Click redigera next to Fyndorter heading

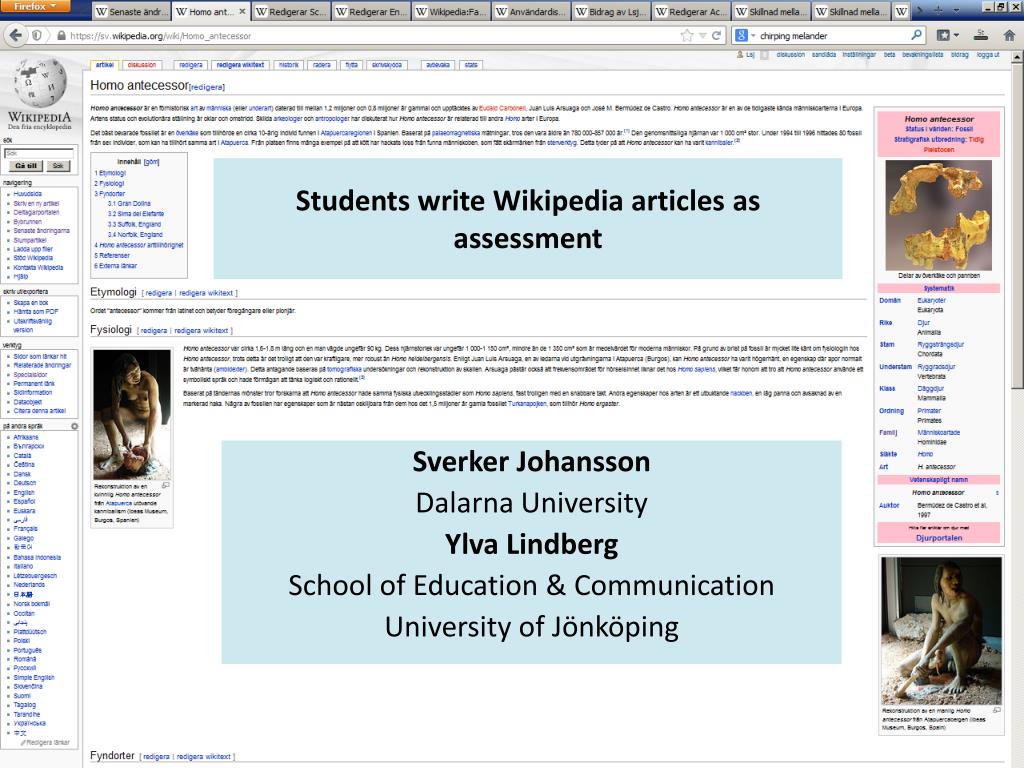tap(156, 756)
